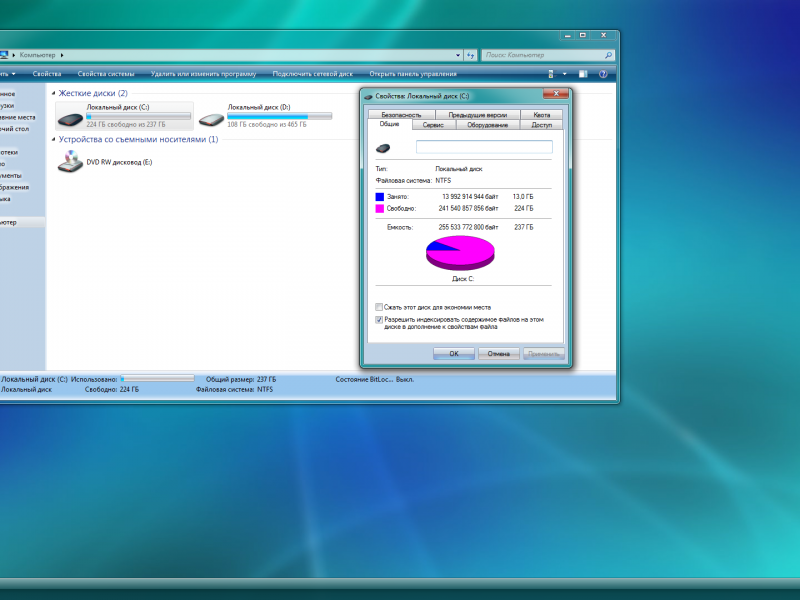Screen dimensions: 800x600
Task: Click the '255 533 772 800 байт' capacity value
Action: click(x=468, y=228)
